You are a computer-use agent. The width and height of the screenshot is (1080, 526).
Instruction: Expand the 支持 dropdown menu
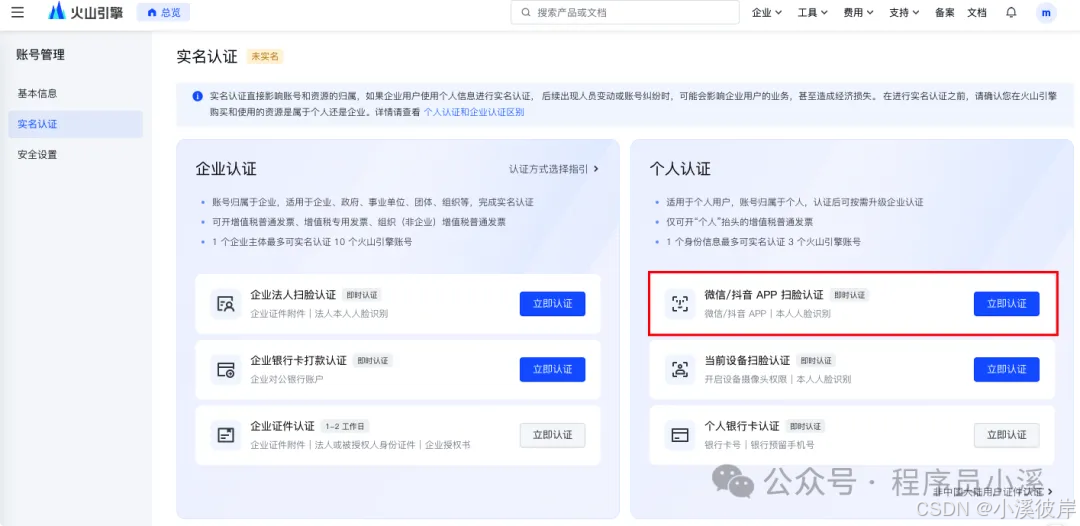click(904, 12)
